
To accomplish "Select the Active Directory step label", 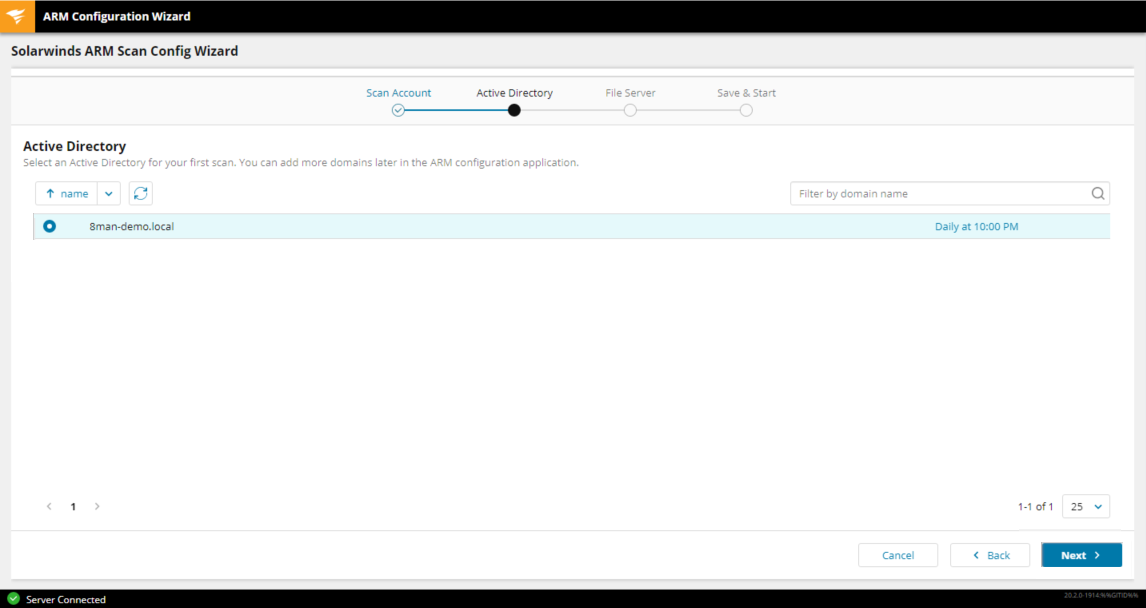I will pos(514,93).
